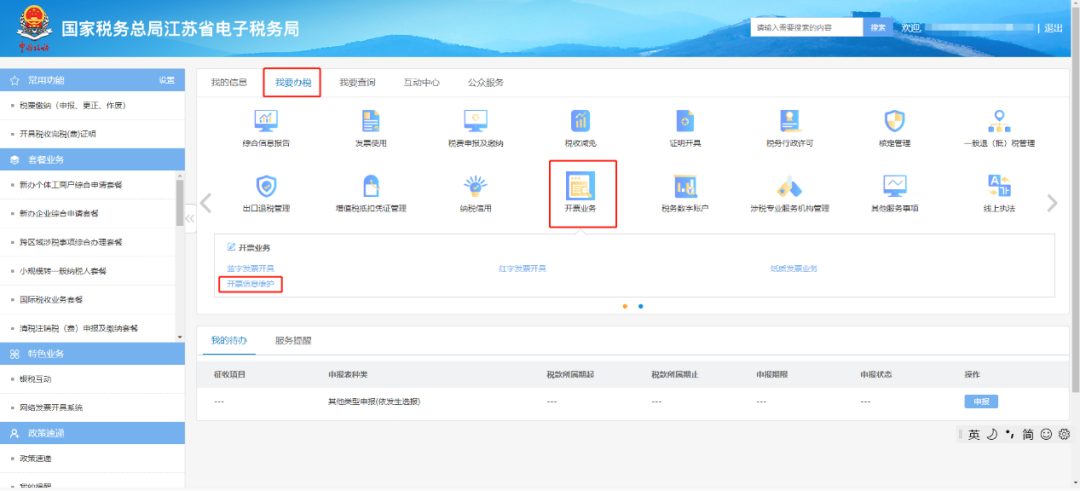Switch to the 我要查询 tab
The width and height of the screenshot is (1080, 491).
[x=357, y=82]
